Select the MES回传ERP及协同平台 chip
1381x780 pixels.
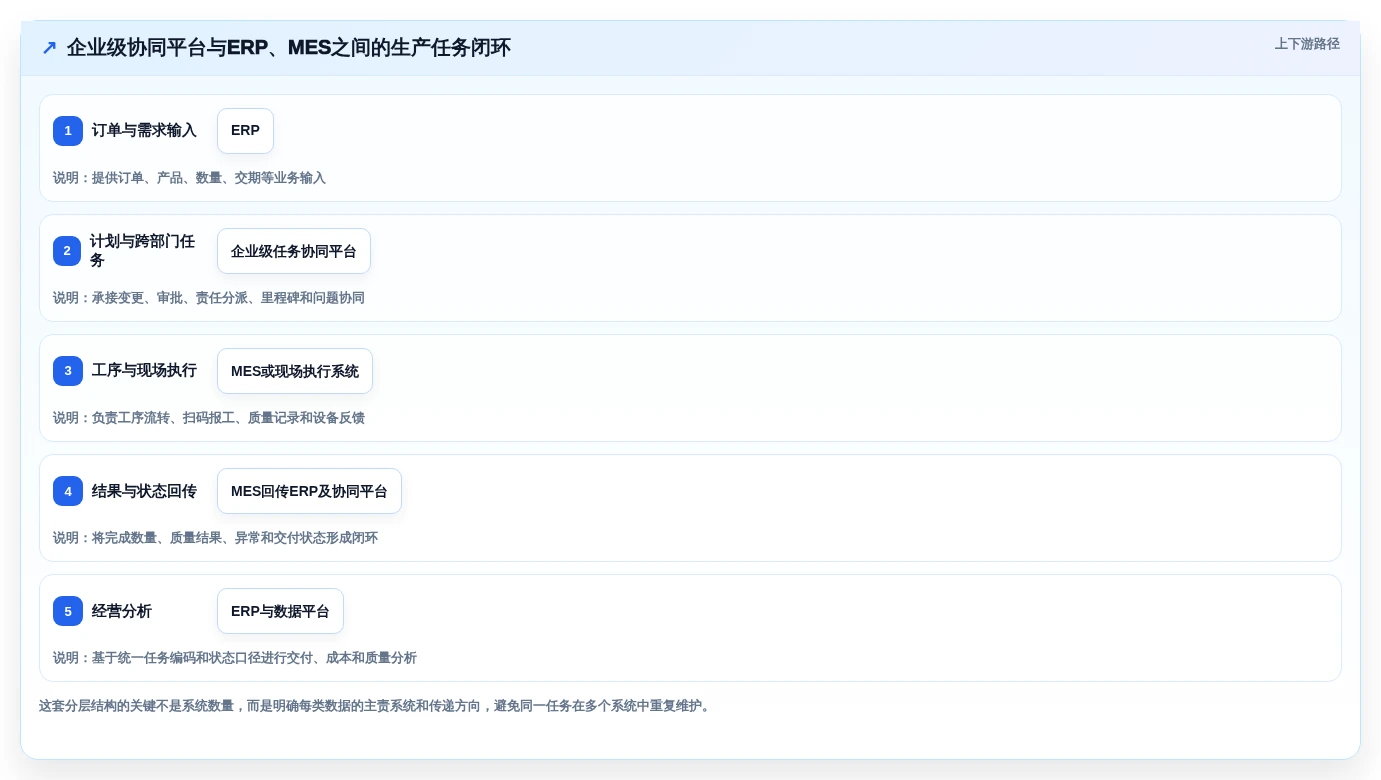pos(309,491)
